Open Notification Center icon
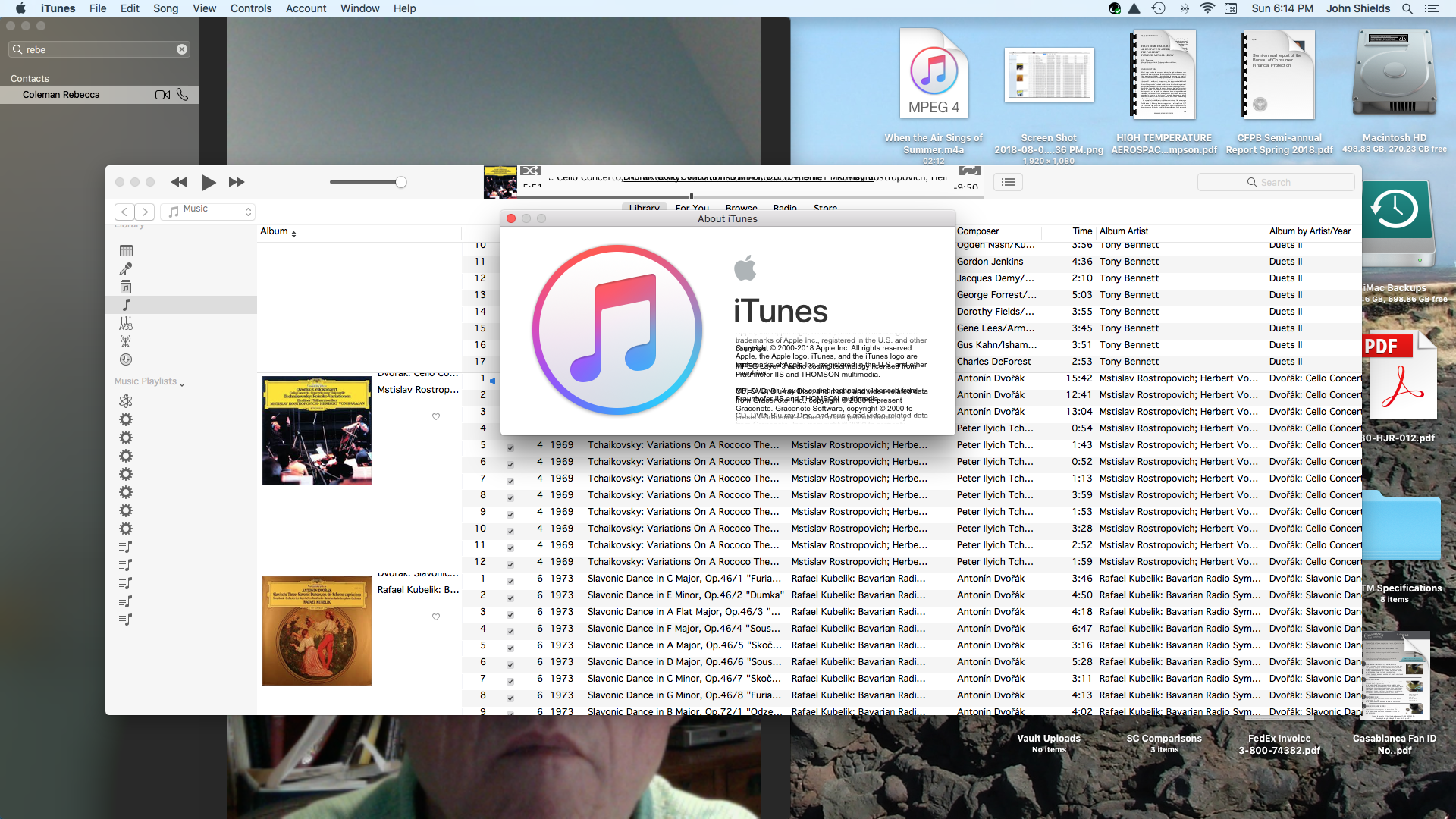The height and width of the screenshot is (819, 1456). (x=1432, y=8)
